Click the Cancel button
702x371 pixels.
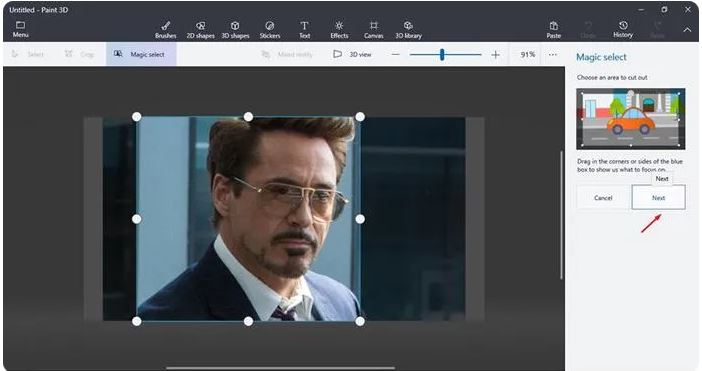(x=603, y=197)
